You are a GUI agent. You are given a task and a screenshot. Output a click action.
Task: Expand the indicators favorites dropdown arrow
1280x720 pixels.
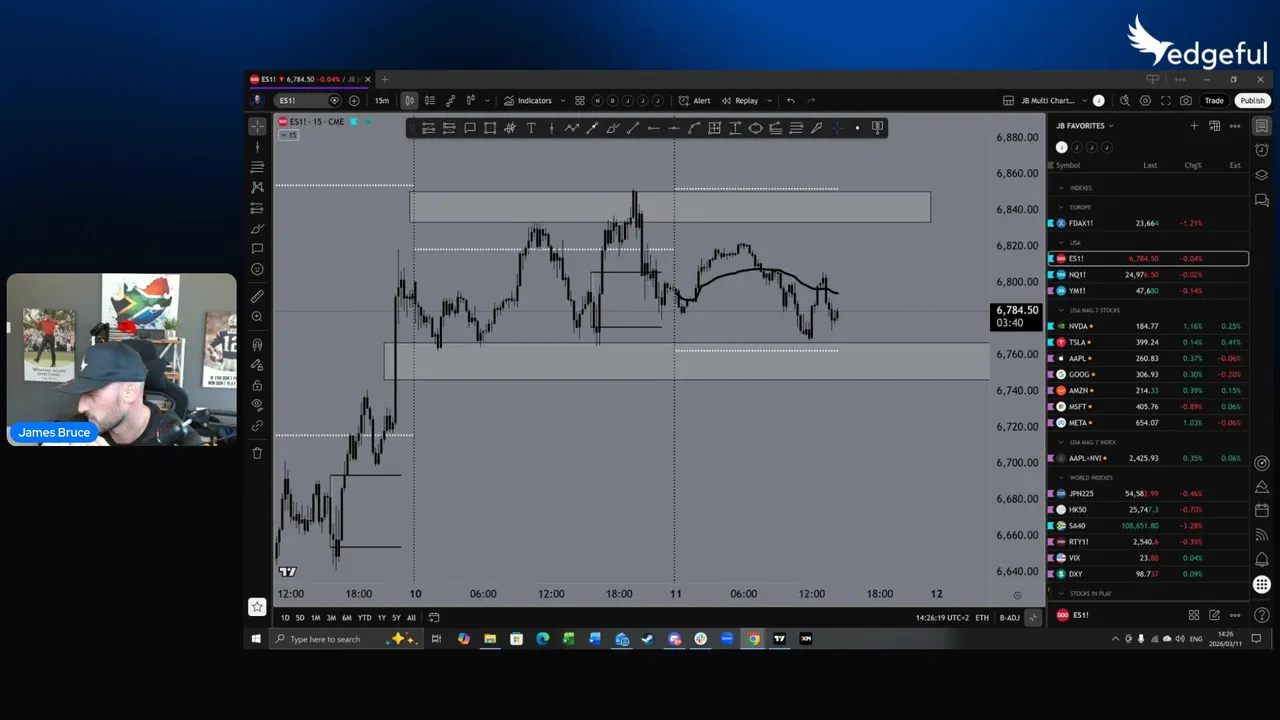[x=563, y=100]
